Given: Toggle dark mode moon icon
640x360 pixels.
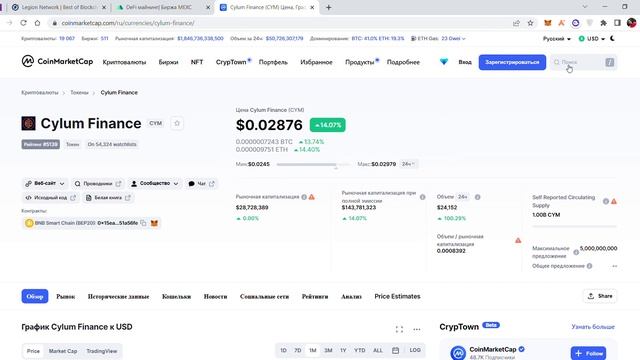Looking at the screenshot, I should click(x=612, y=38).
